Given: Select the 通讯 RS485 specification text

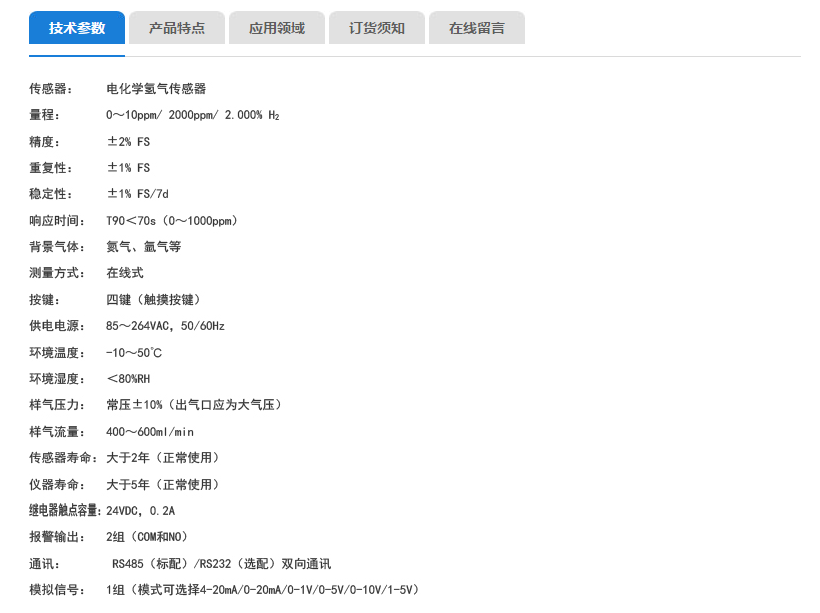Looking at the screenshot, I should 205,563.
